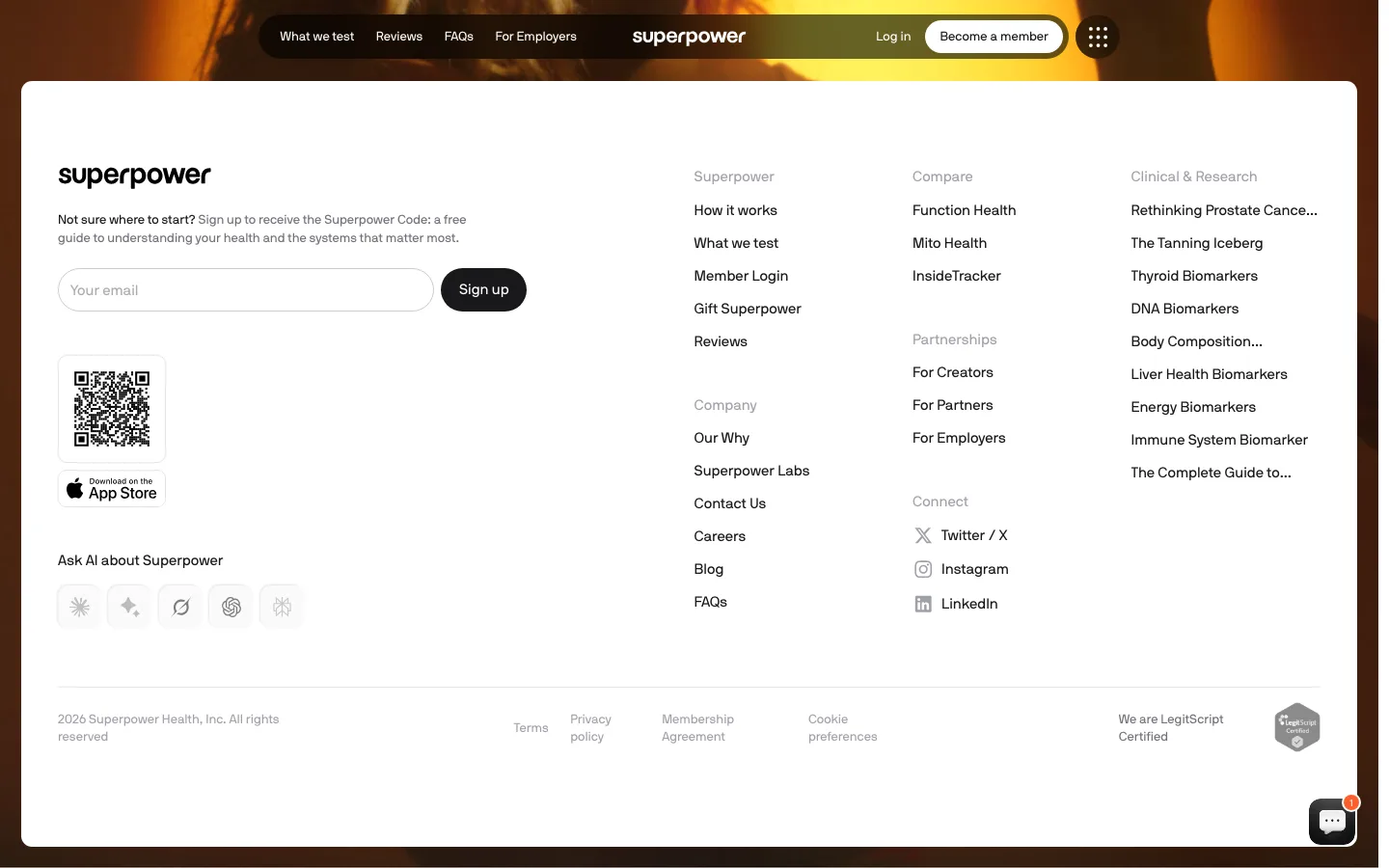1389x868 pixels.
Task: Open For Employers in top navigation
Action: pos(536,37)
